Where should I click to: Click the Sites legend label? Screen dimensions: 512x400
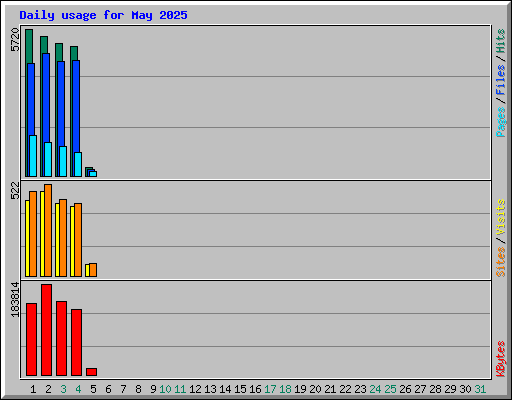pyautogui.click(x=501, y=262)
